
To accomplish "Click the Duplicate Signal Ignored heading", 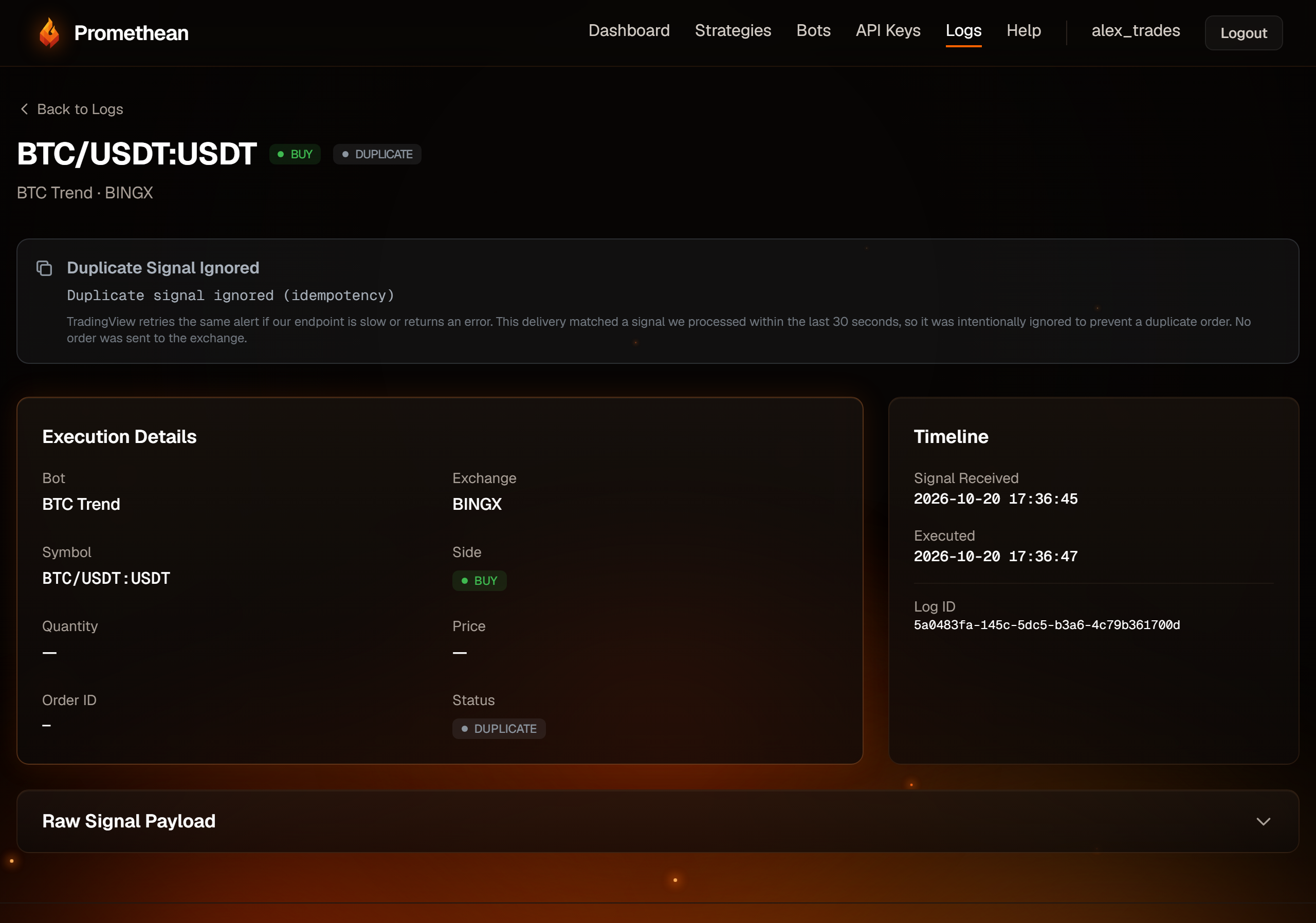I will click(x=163, y=268).
